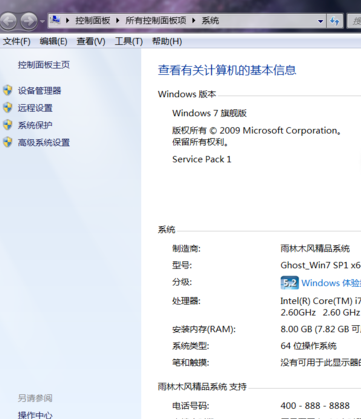Click phone number 400 - 888 - 8888
The image size is (361, 419).
coord(315,406)
